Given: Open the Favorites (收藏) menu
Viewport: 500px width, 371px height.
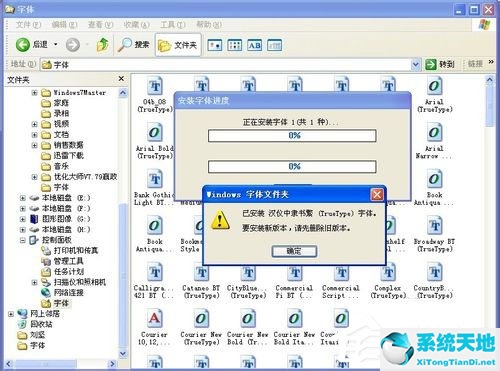Looking at the screenshot, I should [136, 25].
